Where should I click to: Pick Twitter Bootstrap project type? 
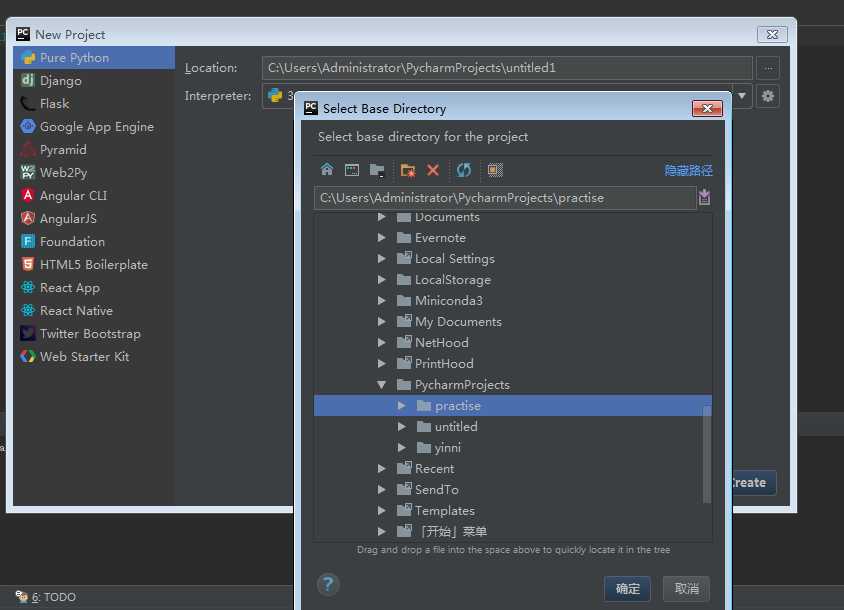point(94,334)
